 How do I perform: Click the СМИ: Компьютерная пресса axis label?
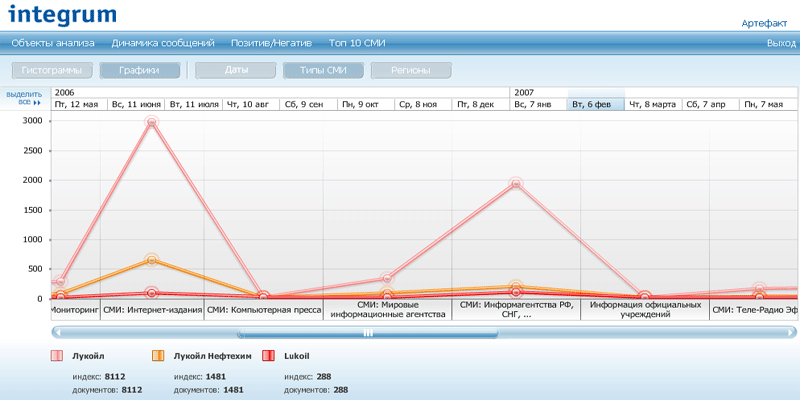(x=264, y=310)
